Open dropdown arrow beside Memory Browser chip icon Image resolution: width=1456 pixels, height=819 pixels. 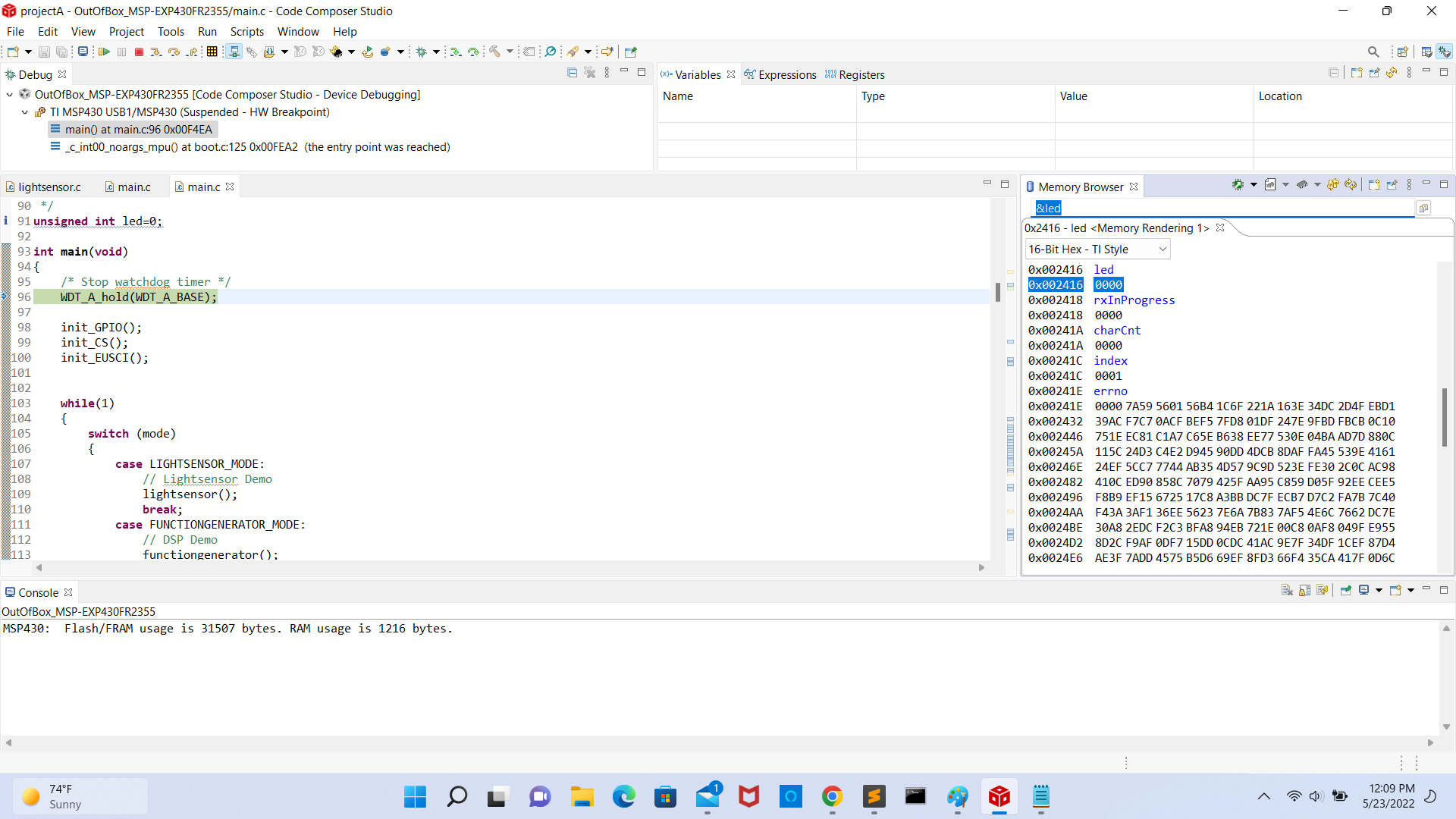[x=1254, y=184]
